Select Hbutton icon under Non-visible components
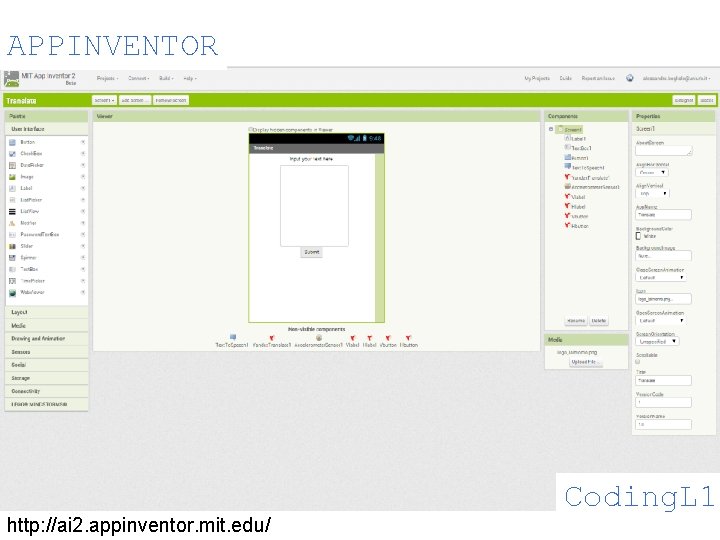Image resolution: width=720 pixels, height=540 pixels. click(408, 338)
